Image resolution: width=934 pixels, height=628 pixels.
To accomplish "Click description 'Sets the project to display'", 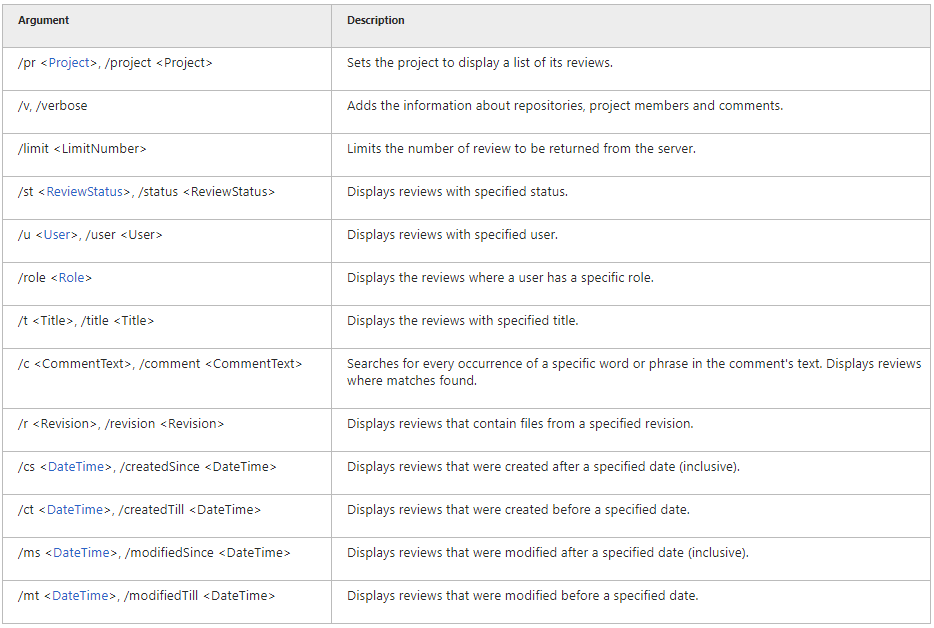I will tap(480, 63).
